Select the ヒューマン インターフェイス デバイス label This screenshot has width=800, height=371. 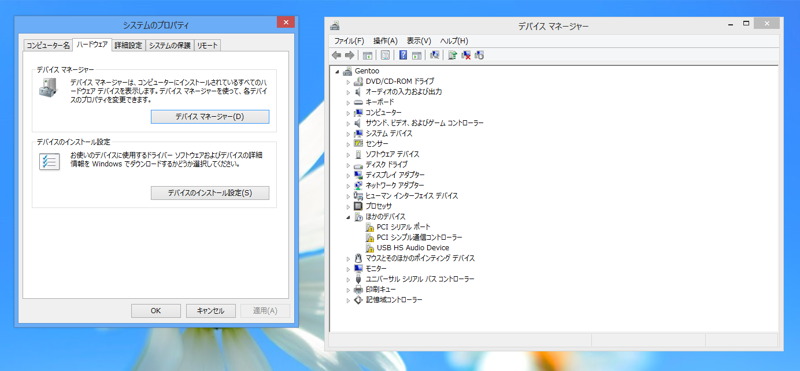(412, 196)
